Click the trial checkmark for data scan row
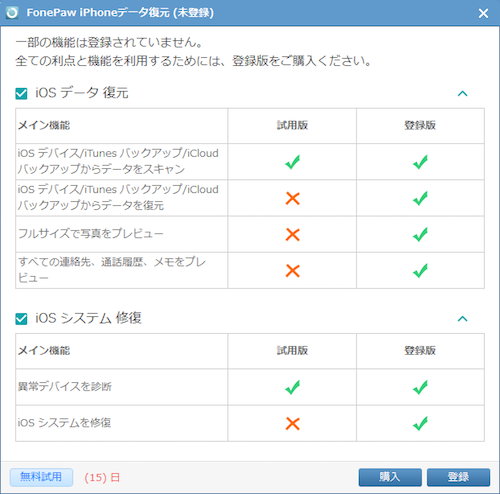 293,162
